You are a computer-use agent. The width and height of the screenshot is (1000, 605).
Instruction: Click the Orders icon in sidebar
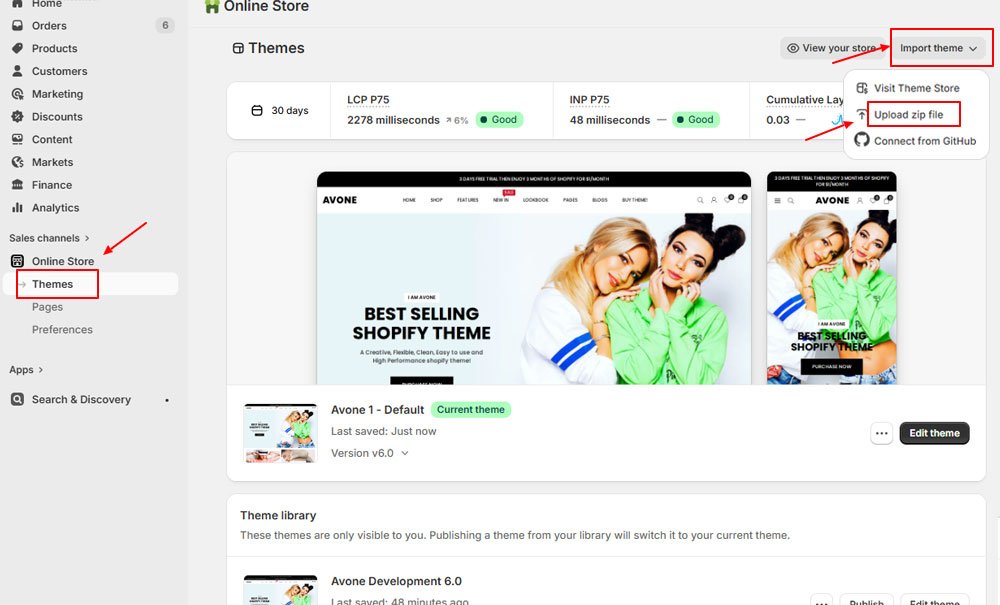pos(17,25)
